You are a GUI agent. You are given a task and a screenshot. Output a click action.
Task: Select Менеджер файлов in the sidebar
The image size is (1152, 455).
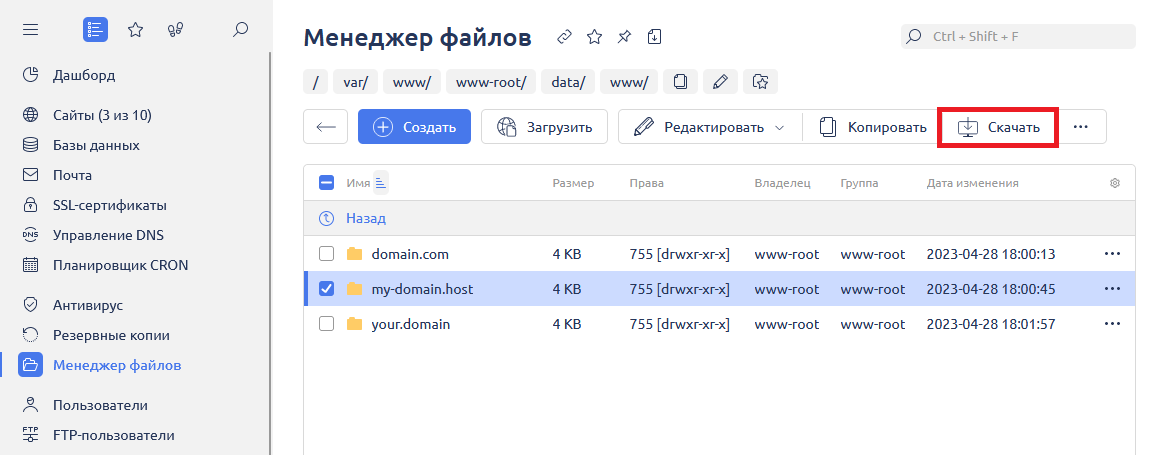[x=117, y=365]
